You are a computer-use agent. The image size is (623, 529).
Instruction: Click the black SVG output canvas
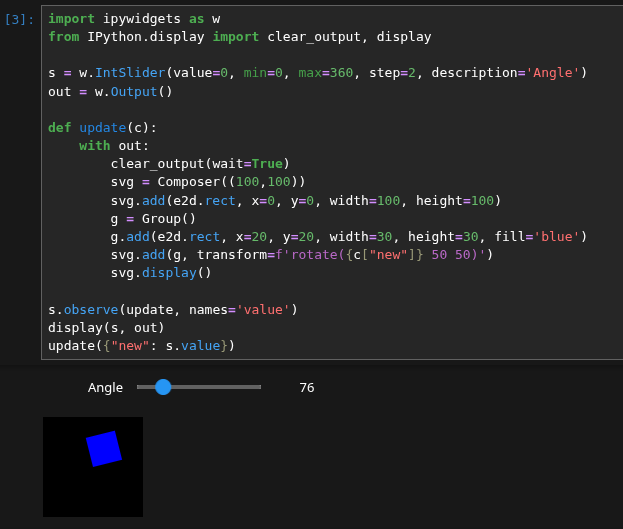(x=93, y=467)
